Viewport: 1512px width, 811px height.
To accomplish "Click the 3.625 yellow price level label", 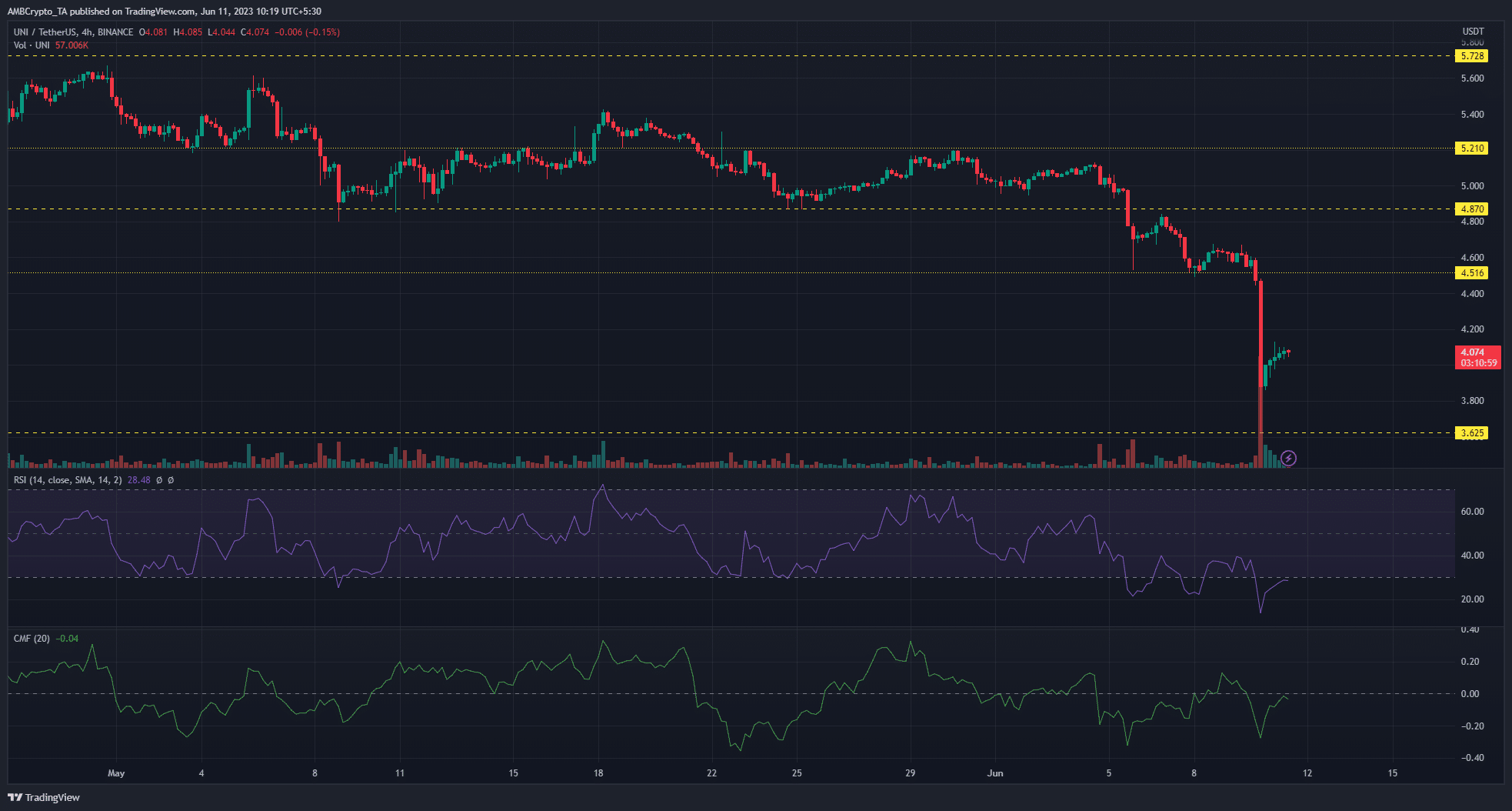I will click(x=1472, y=433).
